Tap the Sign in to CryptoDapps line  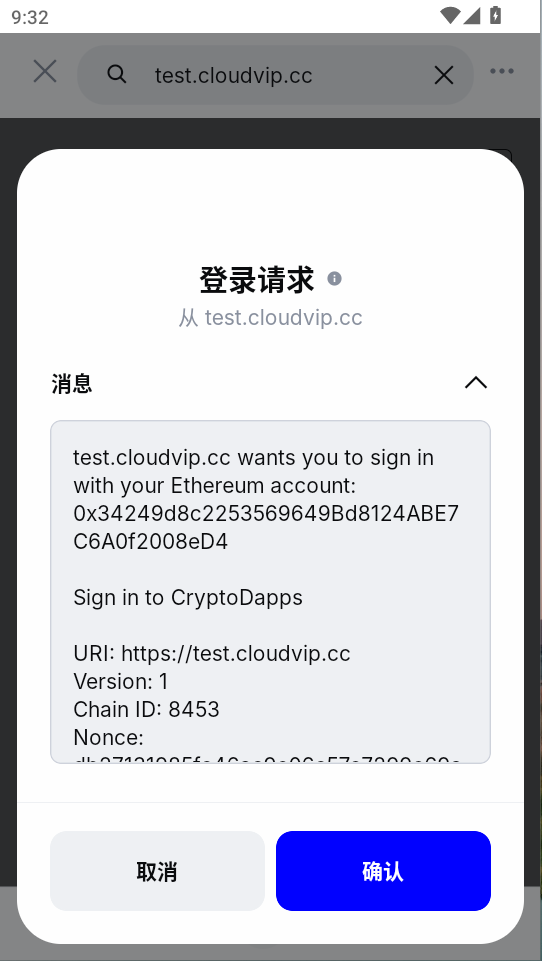pyautogui.click(x=188, y=598)
